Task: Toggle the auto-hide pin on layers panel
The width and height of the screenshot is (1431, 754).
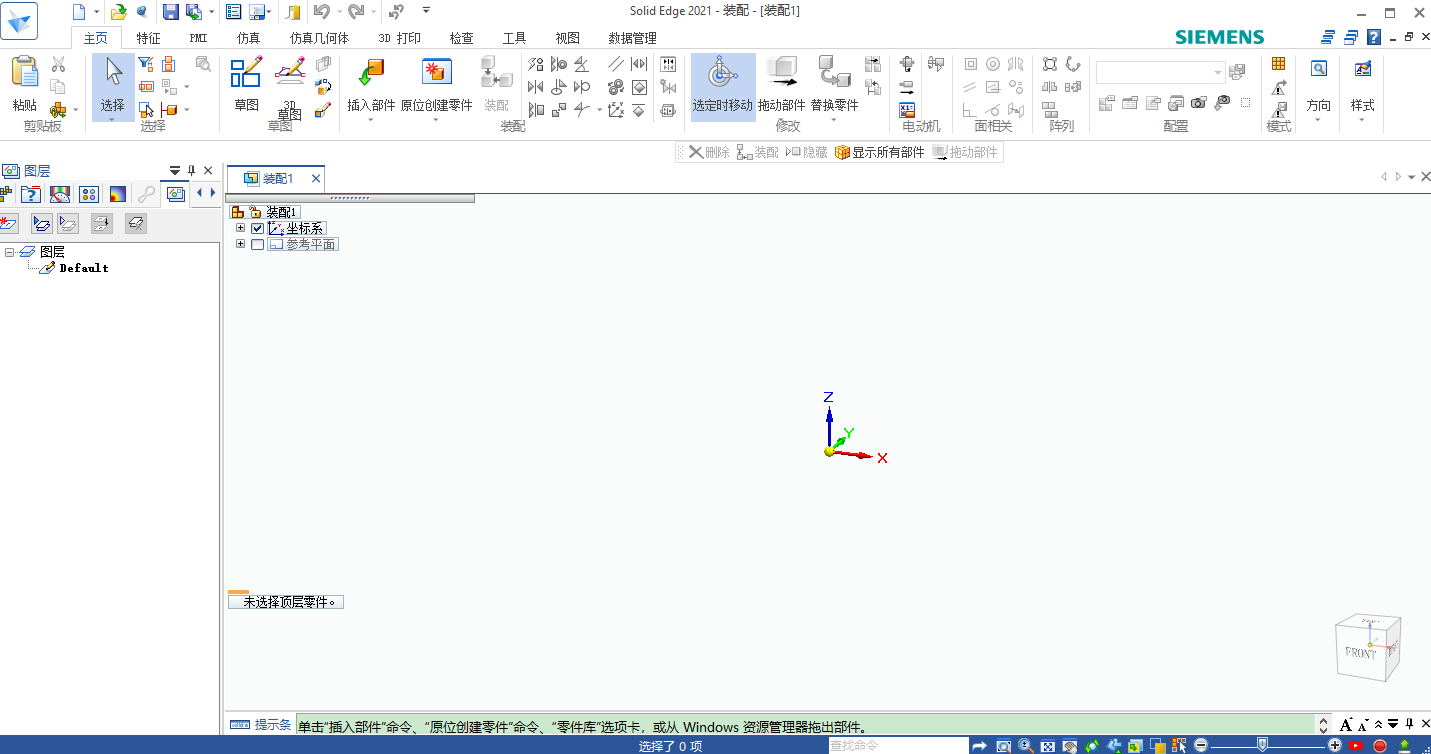Action: point(192,171)
